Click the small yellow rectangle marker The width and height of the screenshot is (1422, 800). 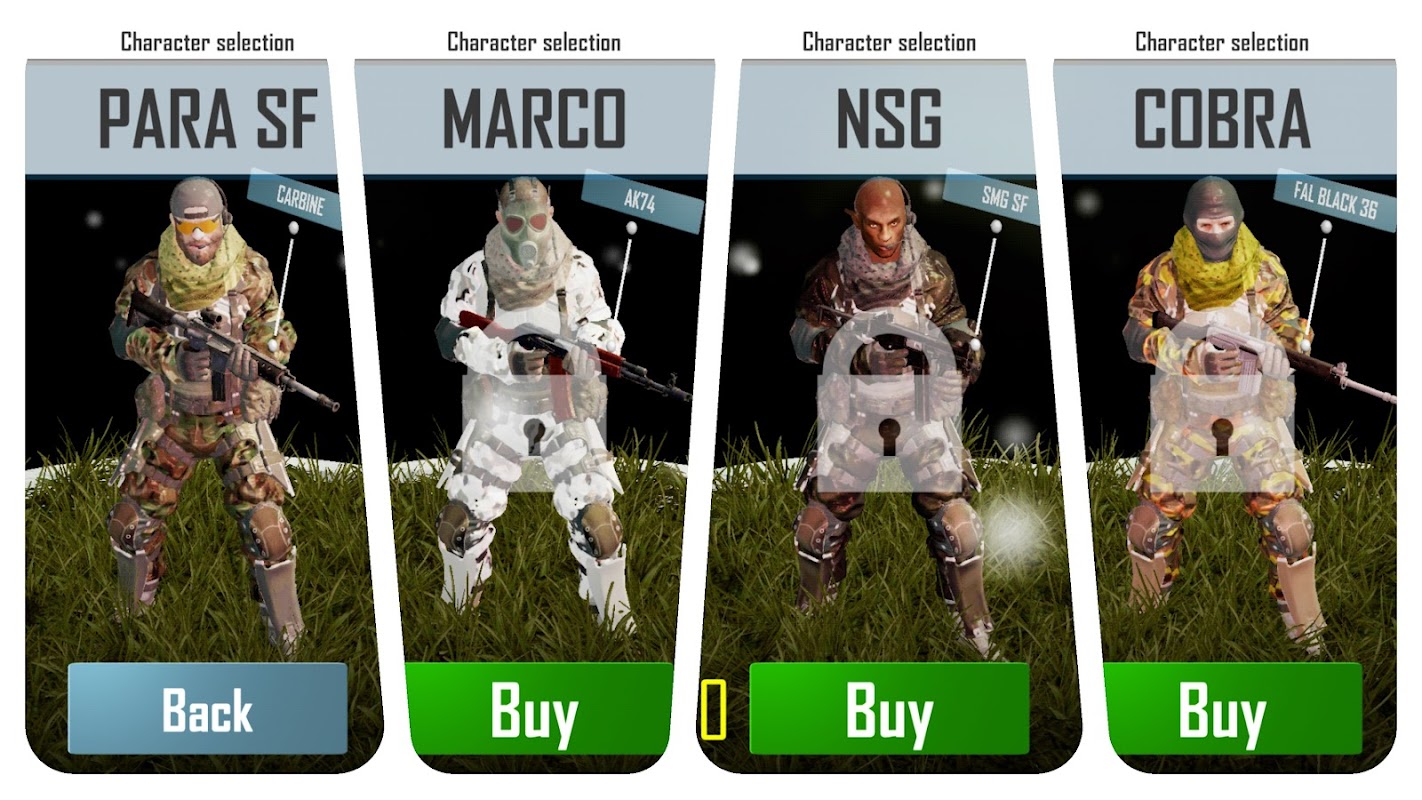tap(713, 709)
